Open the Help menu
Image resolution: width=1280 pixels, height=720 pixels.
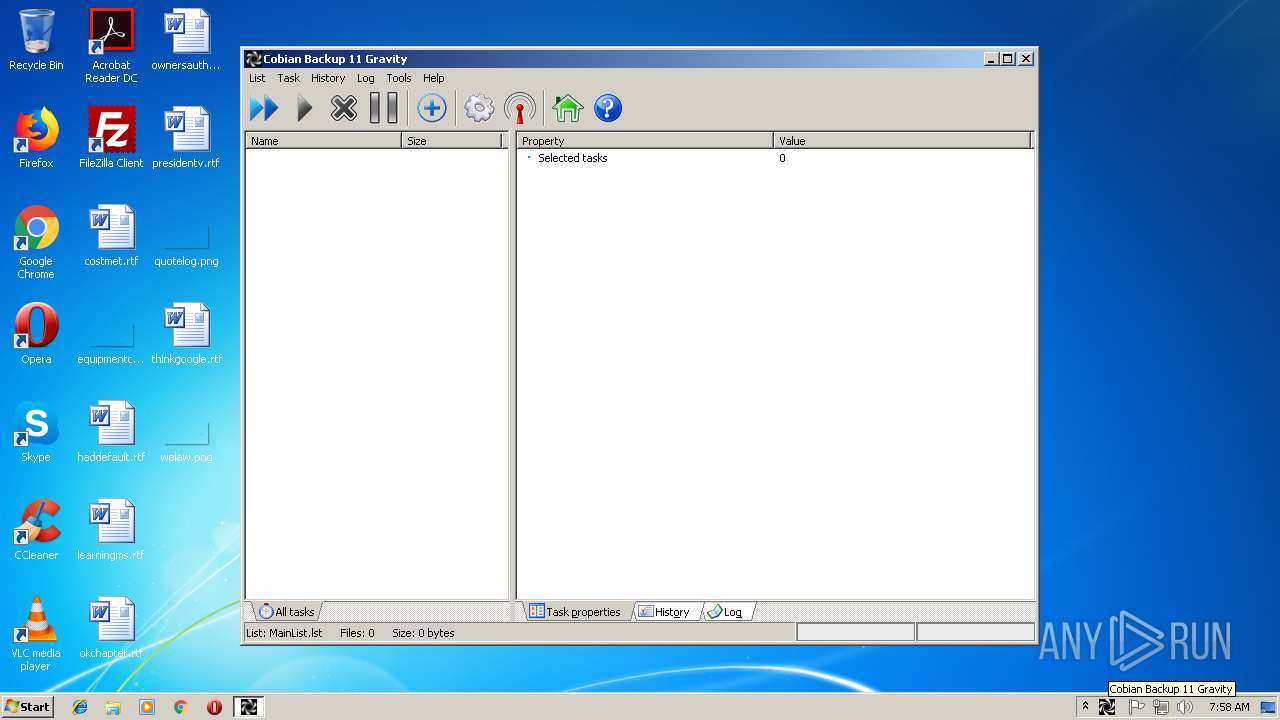tap(433, 78)
